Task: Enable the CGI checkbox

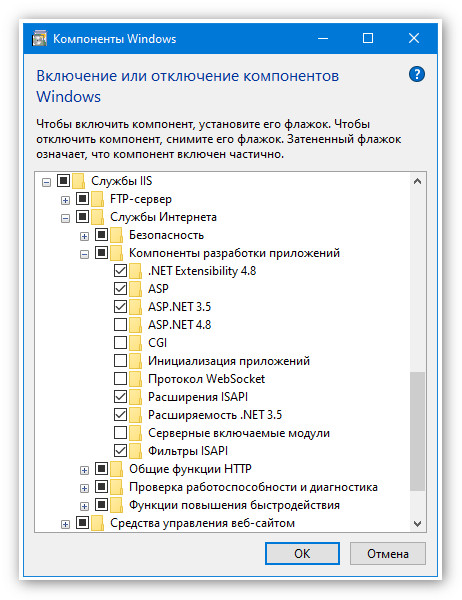Action: point(121,342)
